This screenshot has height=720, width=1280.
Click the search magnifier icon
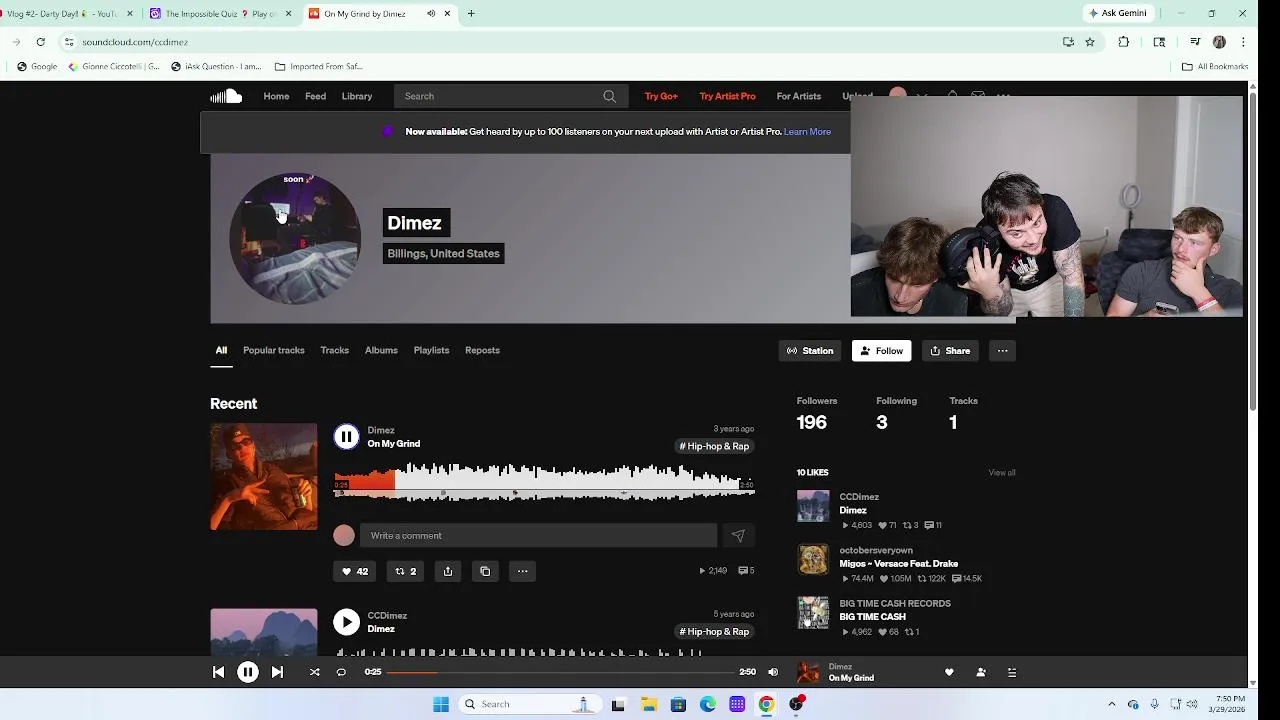tap(609, 96)
